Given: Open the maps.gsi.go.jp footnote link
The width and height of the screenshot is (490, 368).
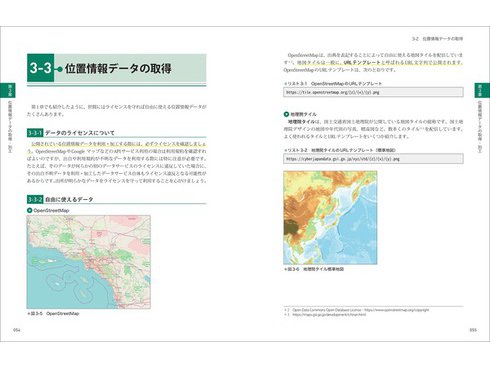Looking at the screenshot, I should (329, 314).
